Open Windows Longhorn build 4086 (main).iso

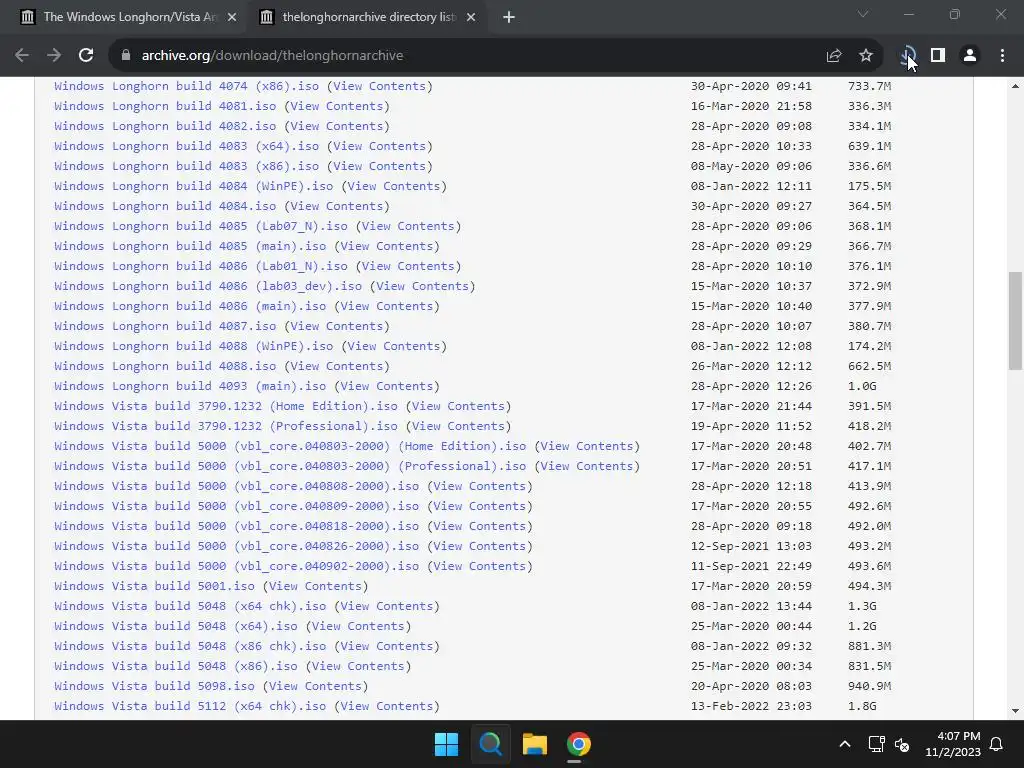[190, 306]
